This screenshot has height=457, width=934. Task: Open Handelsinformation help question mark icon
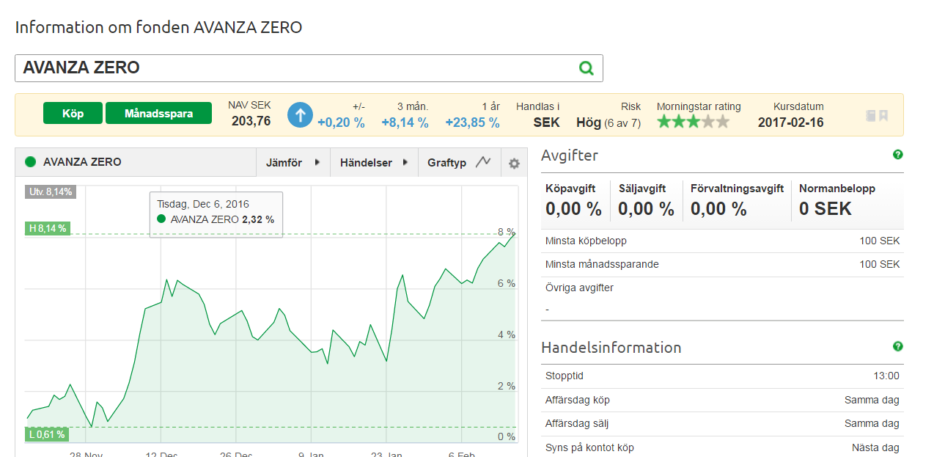898,346
